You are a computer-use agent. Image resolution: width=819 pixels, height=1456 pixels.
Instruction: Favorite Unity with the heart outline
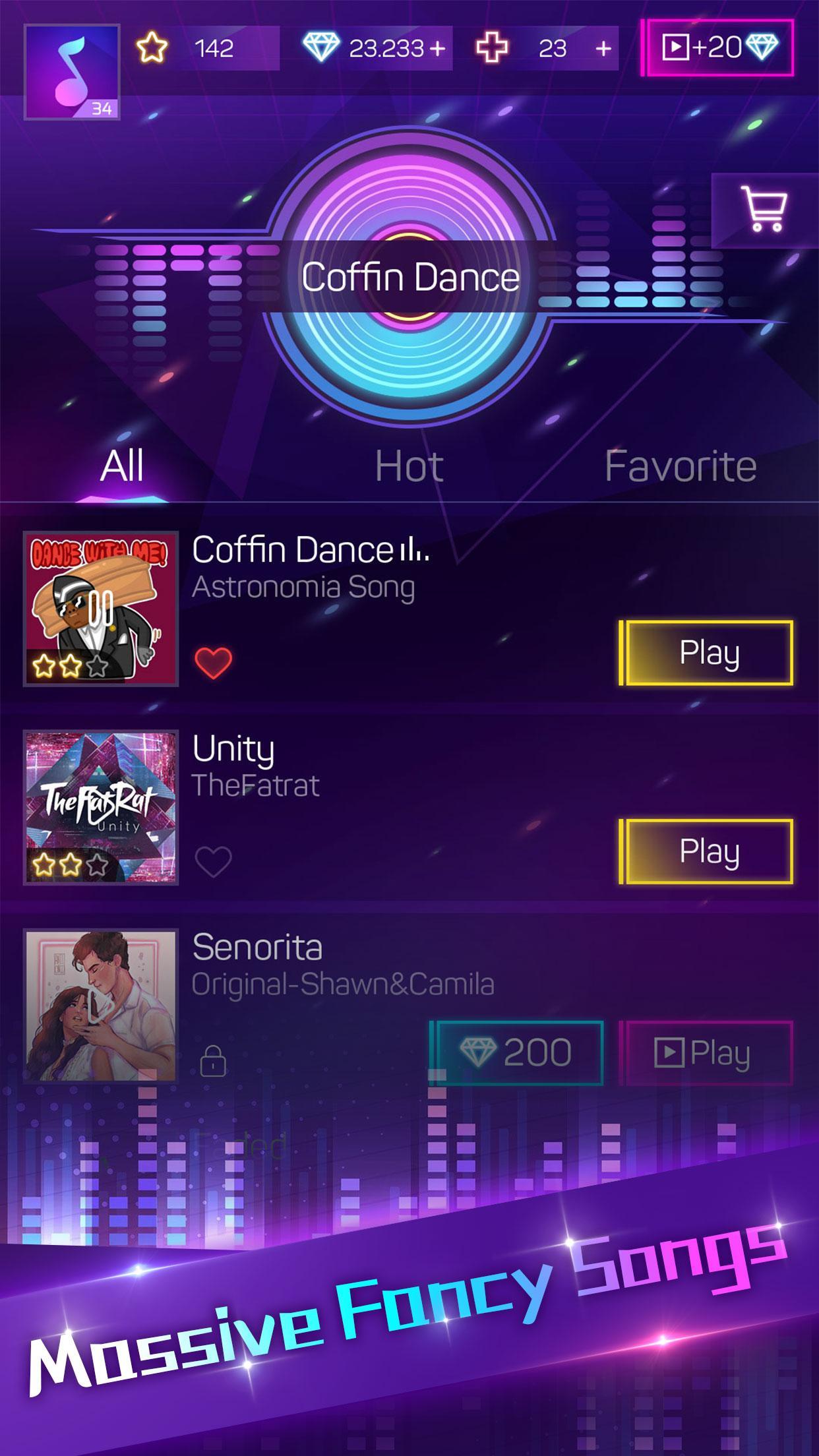[213, 861]
